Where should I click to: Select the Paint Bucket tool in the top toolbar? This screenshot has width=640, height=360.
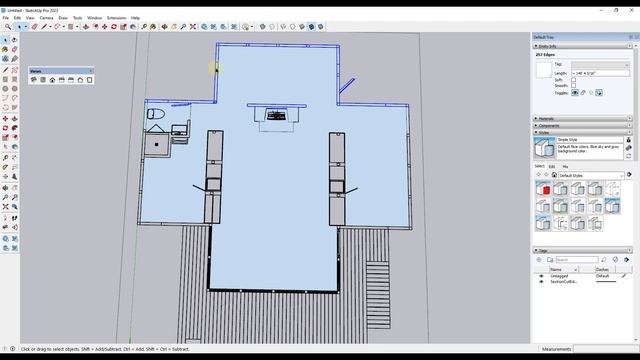coord(153,27)
